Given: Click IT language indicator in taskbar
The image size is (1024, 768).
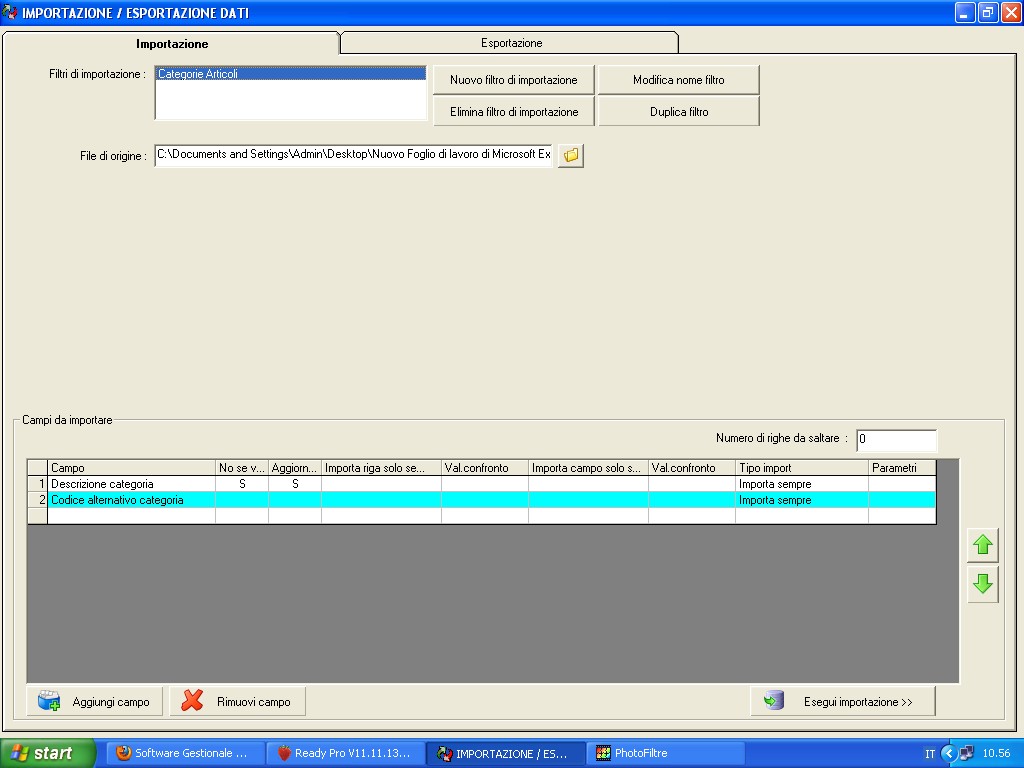Looking at the screenshot, I should (x=930, y=754).
